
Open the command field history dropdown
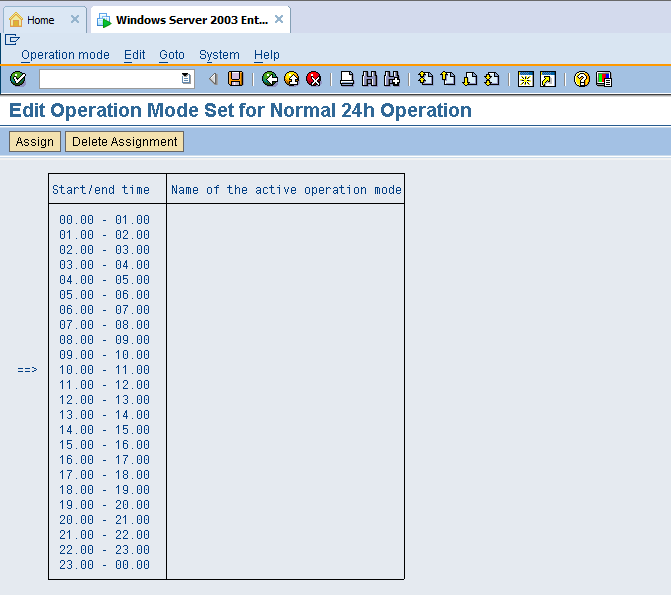click(x=186, y=79)
